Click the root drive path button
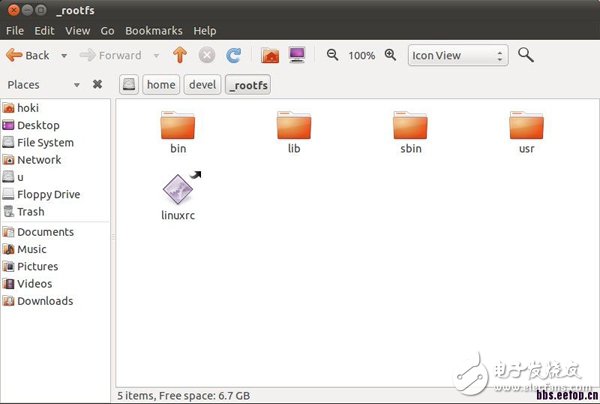 pos(129,85)
